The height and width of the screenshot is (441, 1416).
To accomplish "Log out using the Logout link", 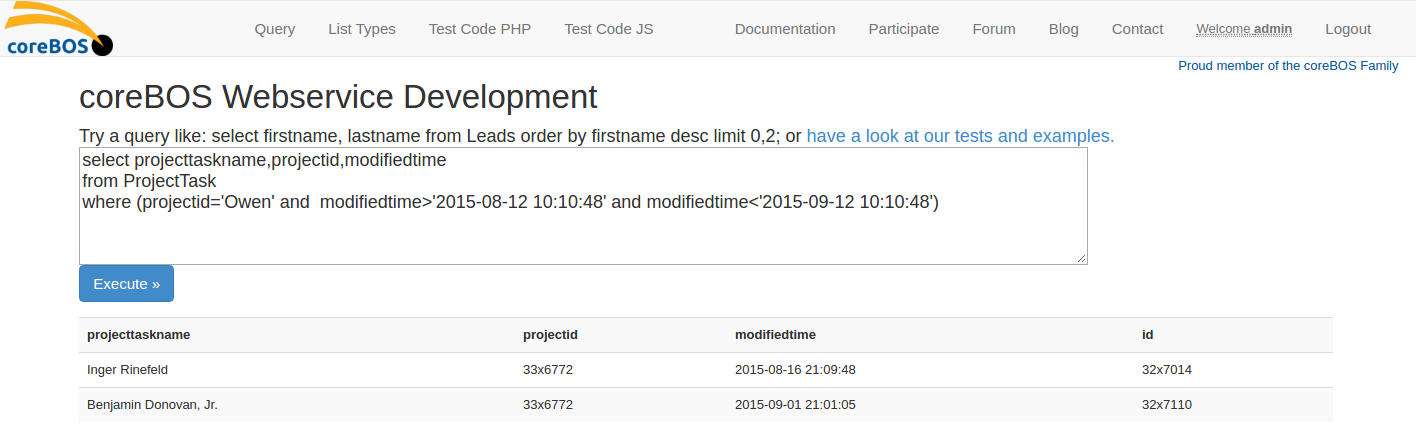I will tap(1348, 29).
